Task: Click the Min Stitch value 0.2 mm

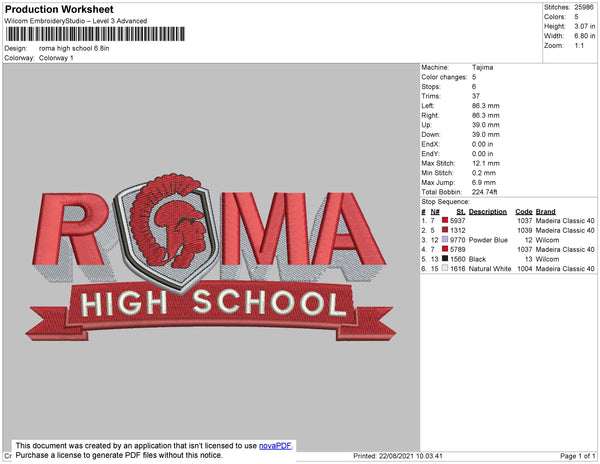Action: pos(484,173)
